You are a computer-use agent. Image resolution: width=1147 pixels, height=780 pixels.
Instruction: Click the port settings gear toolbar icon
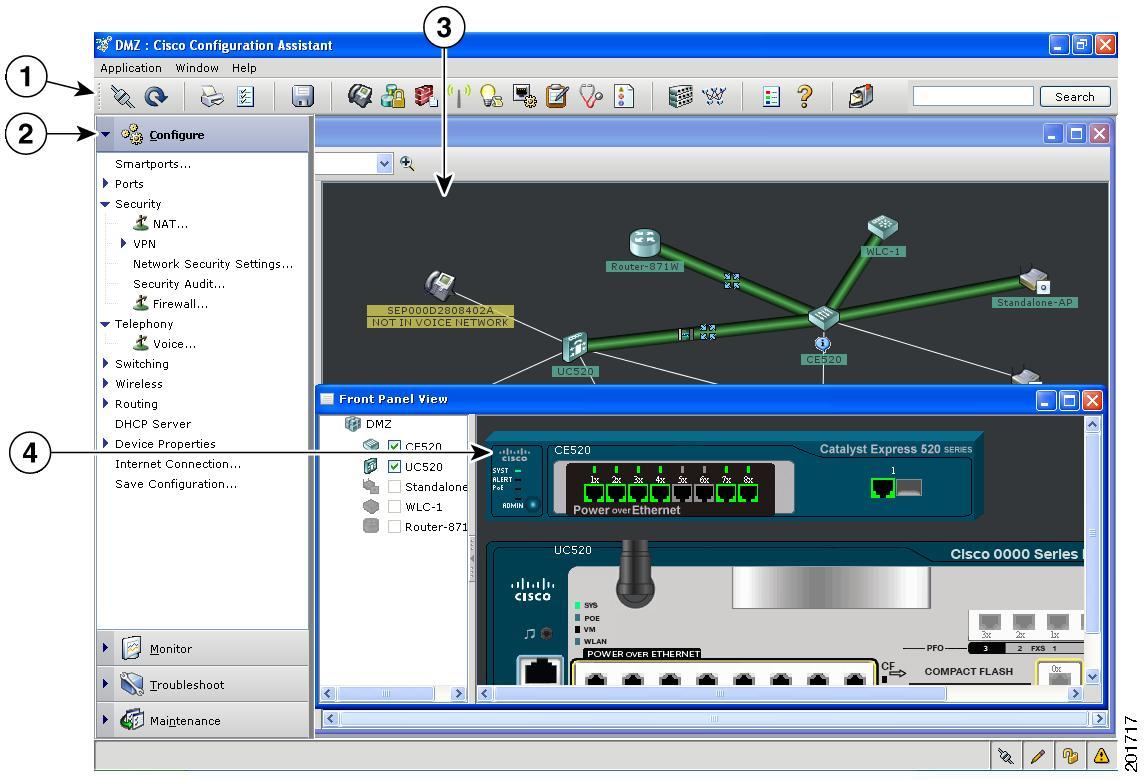coord(524,96)
